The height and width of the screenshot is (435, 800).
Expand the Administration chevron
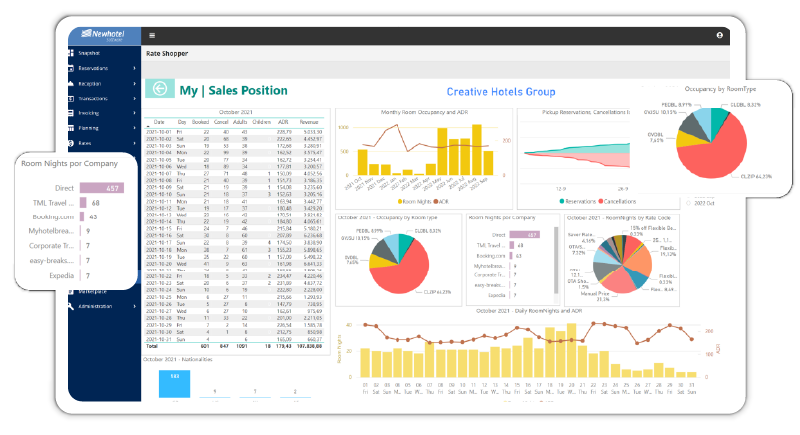coord(135,306)
